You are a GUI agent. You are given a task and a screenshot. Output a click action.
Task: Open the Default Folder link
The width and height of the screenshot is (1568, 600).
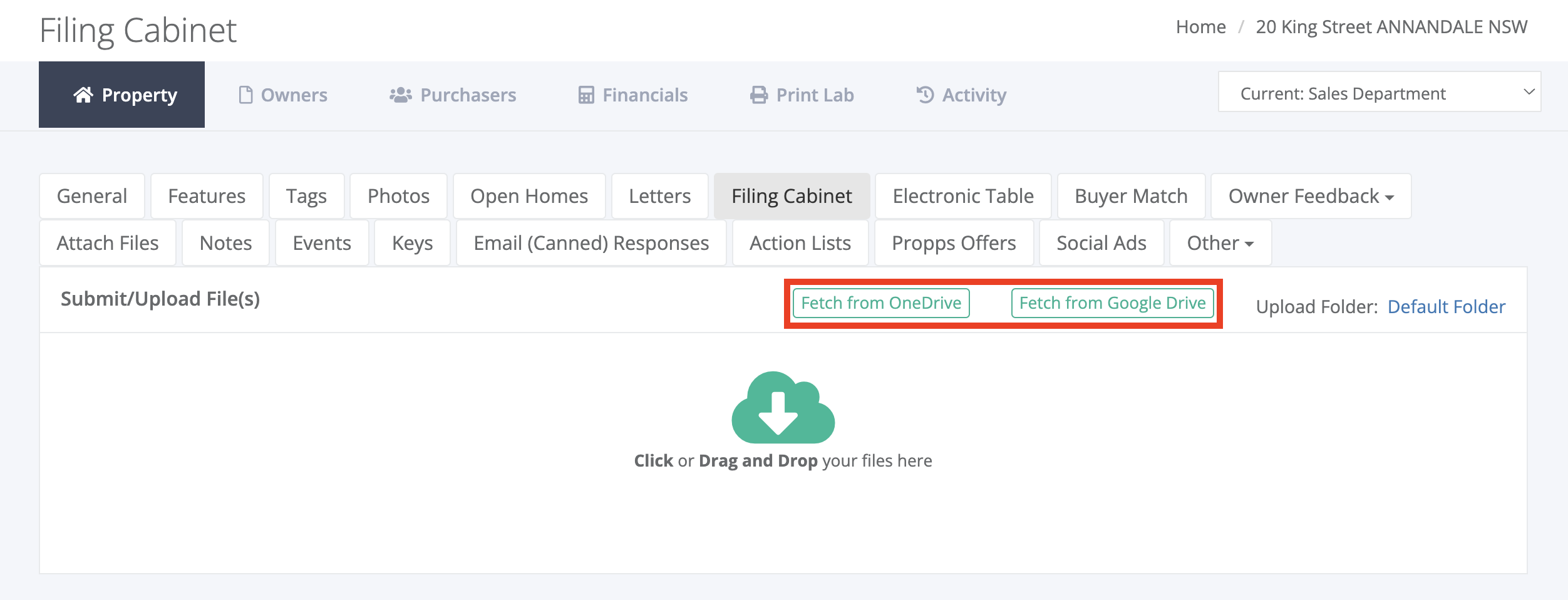tap(1447, 307)
